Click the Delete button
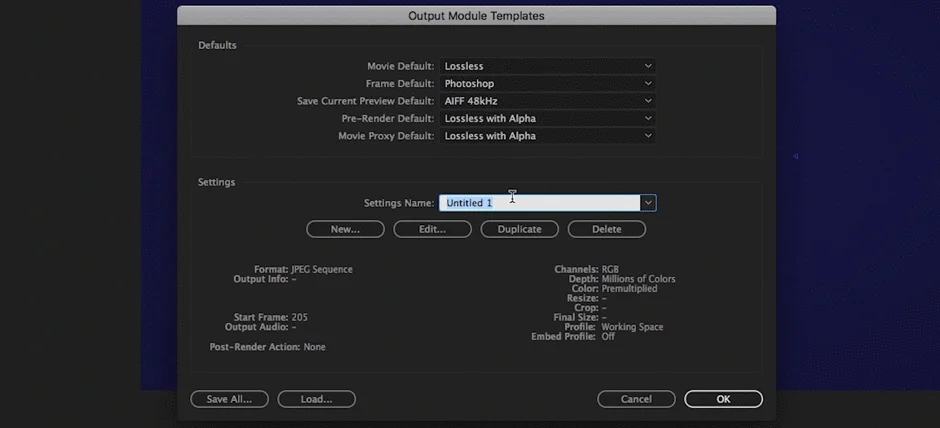The height and width of the screenshot is (428, 940). click(607, 229)
